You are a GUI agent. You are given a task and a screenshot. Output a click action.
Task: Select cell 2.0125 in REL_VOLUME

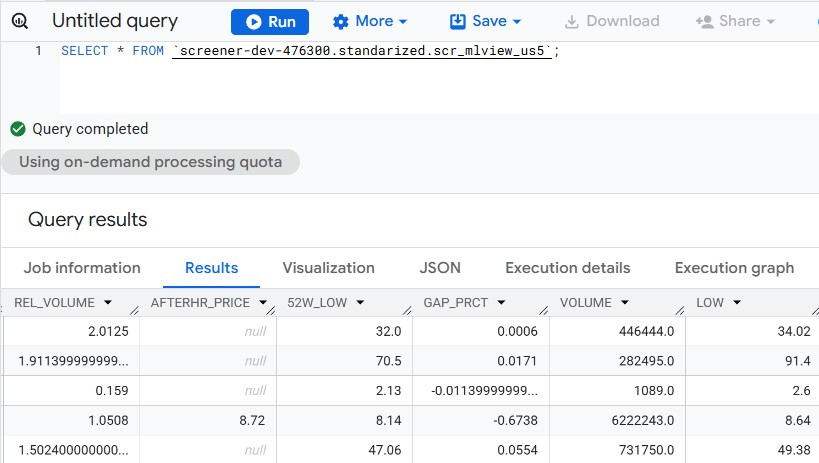pyautogui.click(x=72, y=331)
